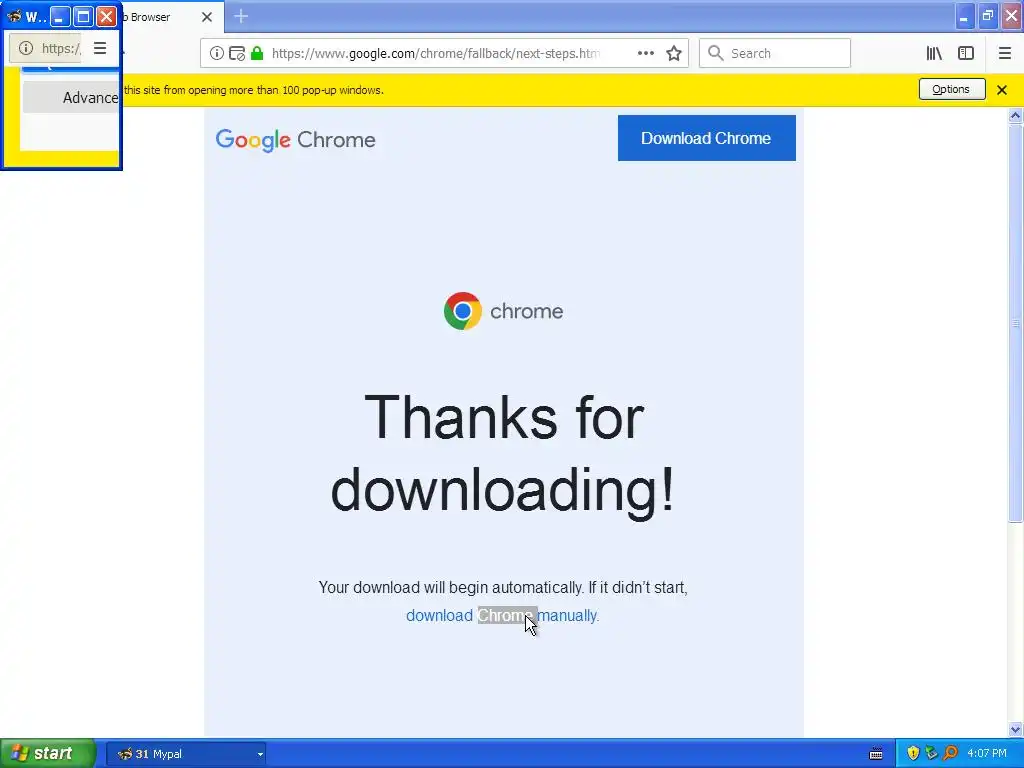Open main browser hamburger menu
Screen dimensions: 1024x768
point(1005,54)
